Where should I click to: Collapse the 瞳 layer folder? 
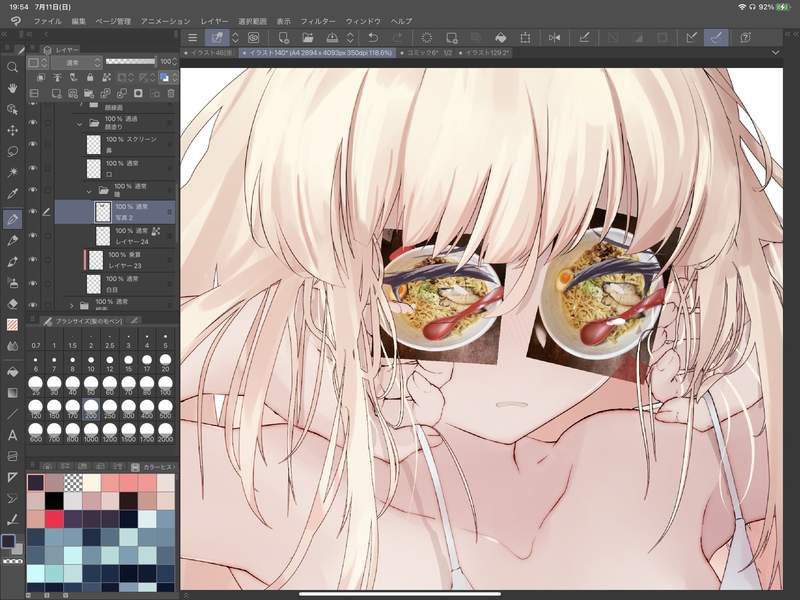tap(90, 189)
